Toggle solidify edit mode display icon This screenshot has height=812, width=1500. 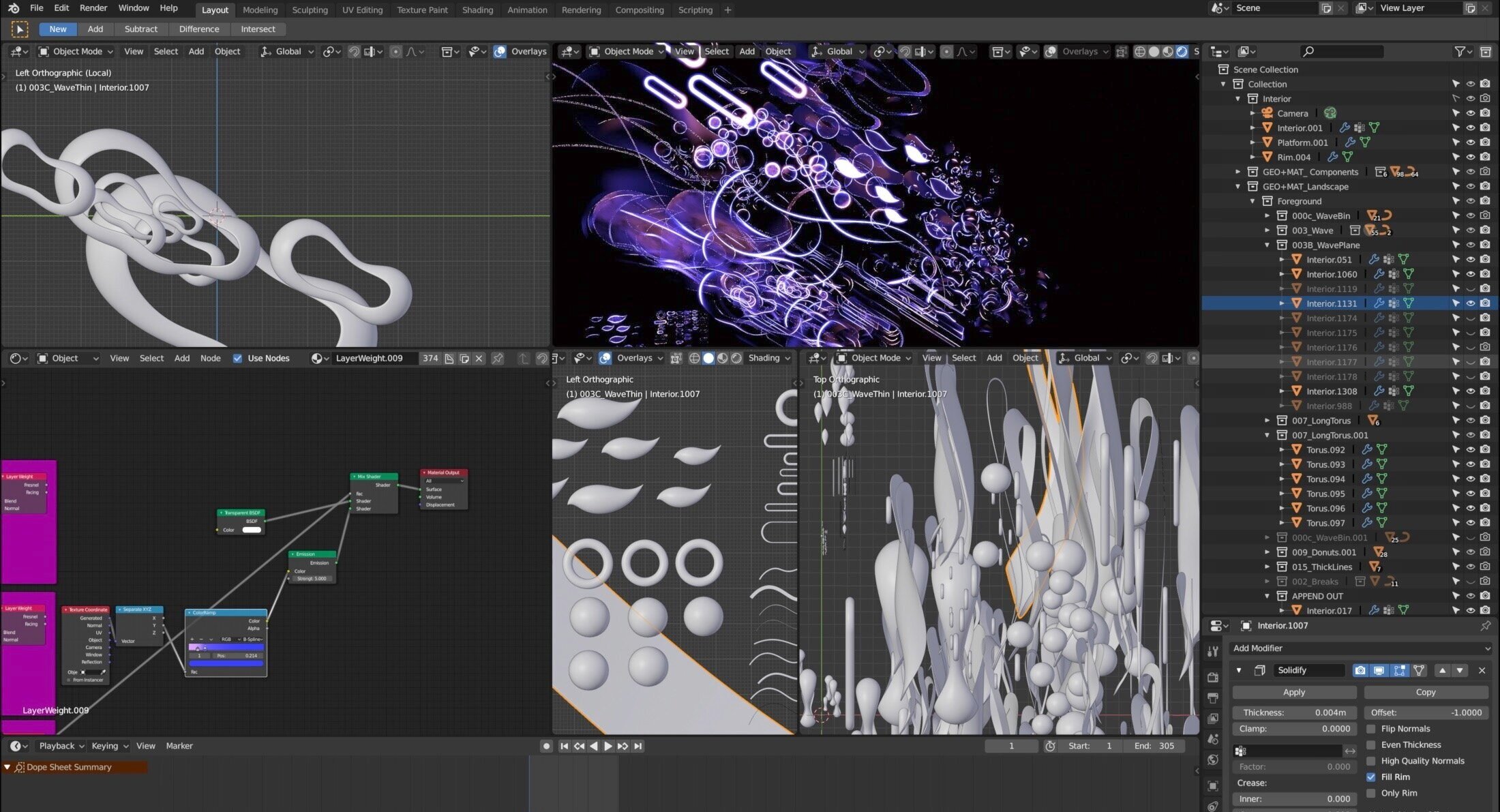pyautogui.click(x=1399, y=670)
